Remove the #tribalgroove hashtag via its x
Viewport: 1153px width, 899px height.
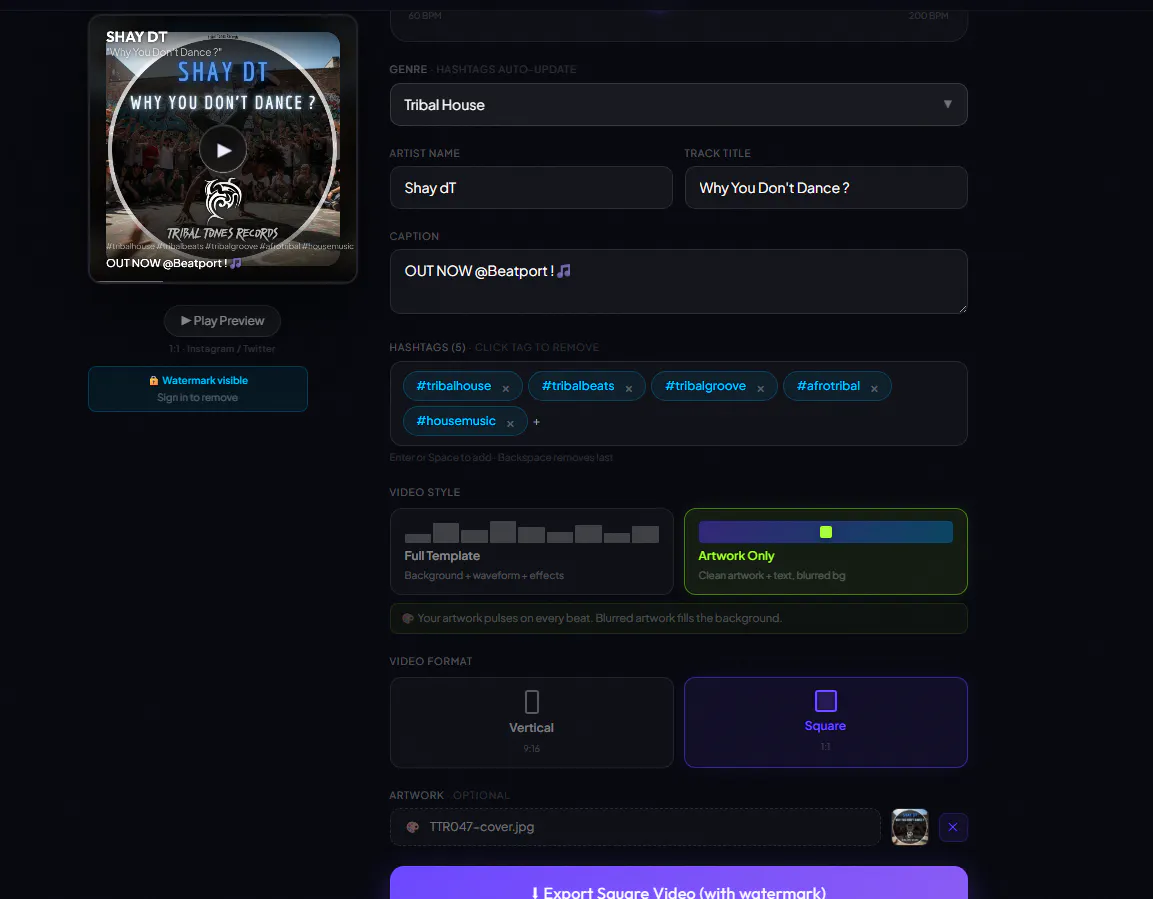pyautogui.click(x=760, y=389)
